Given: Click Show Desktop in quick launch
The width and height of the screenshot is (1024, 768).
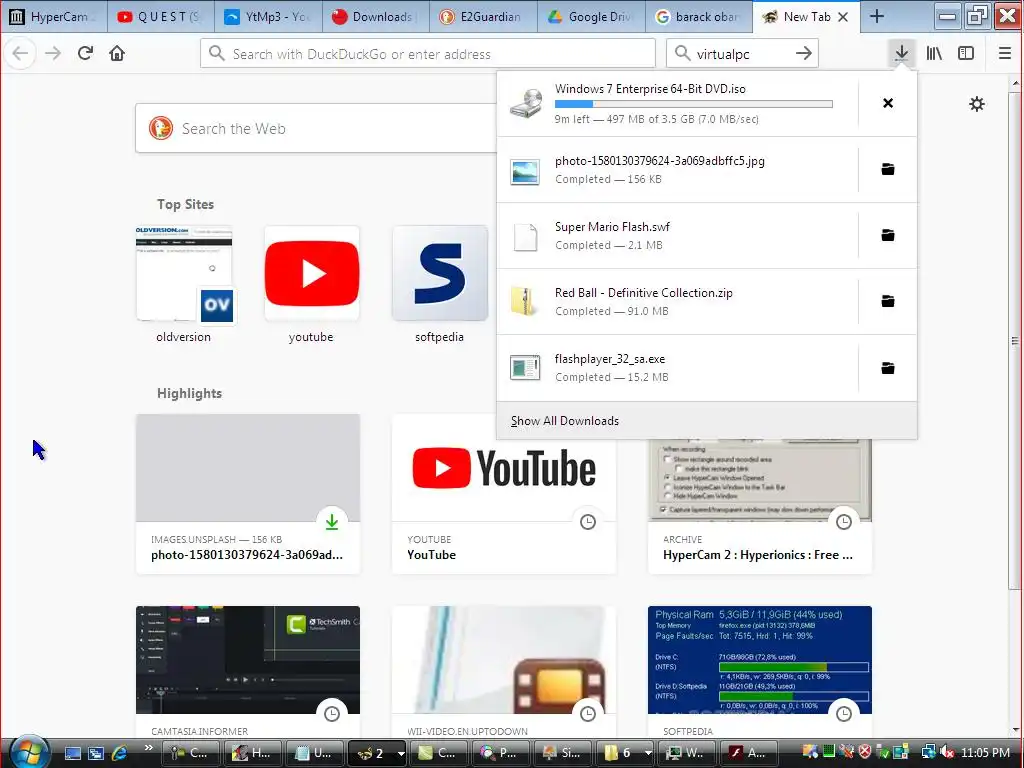Looking at the screenshot, I should [72, 753].
